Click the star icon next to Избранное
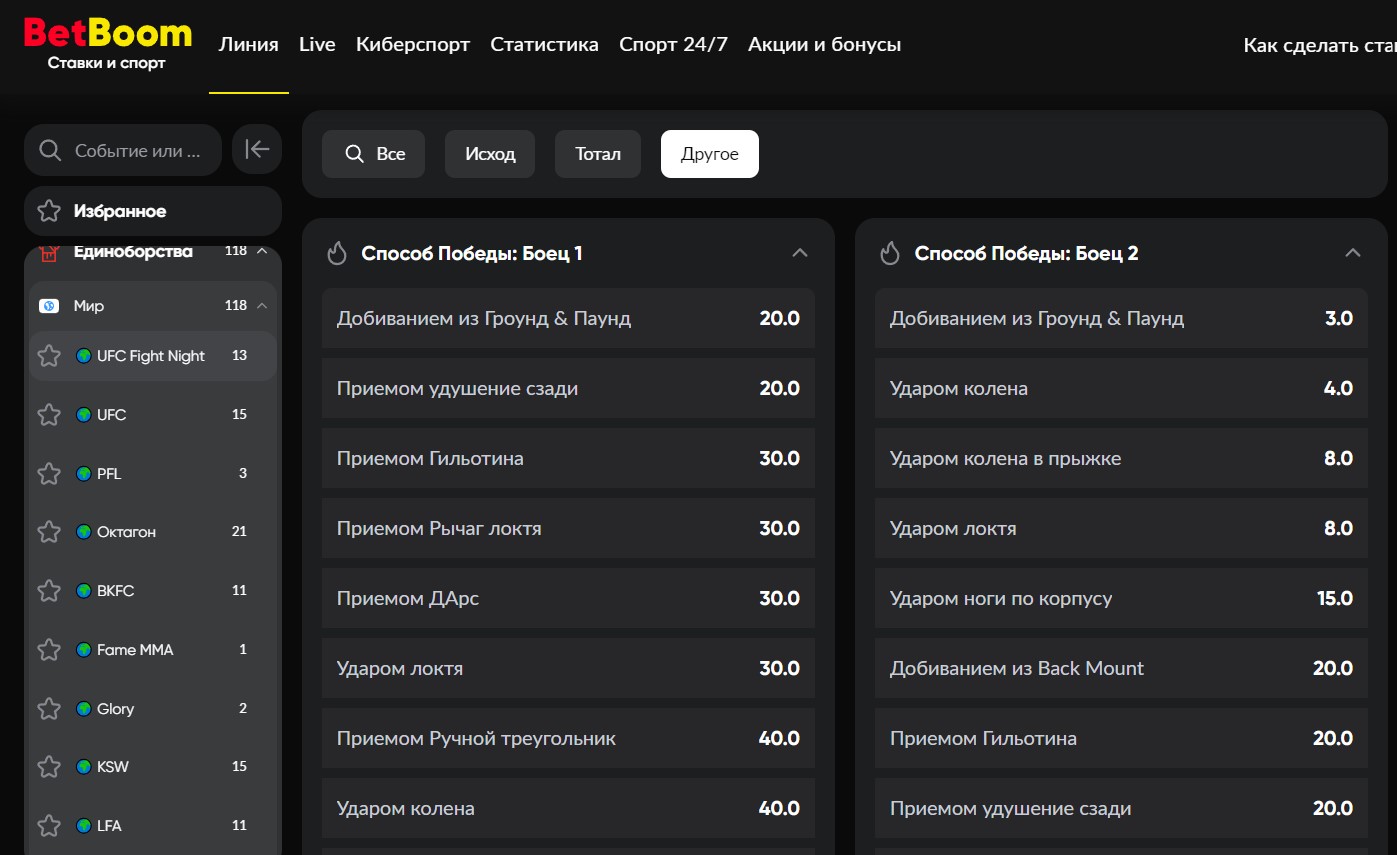The image size is (1397, 855). click(48, 211)
